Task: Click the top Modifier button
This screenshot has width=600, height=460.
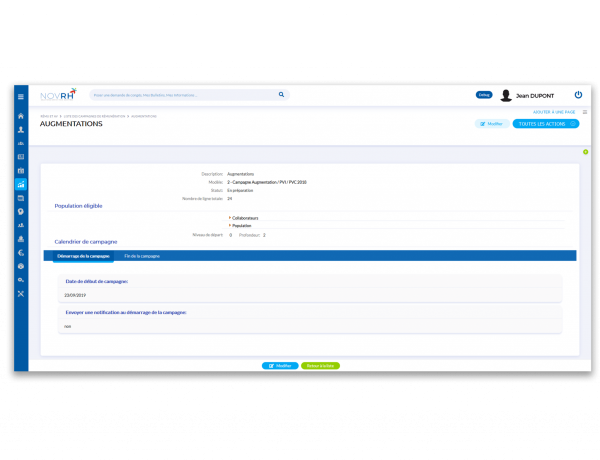Action: [491, 124]
